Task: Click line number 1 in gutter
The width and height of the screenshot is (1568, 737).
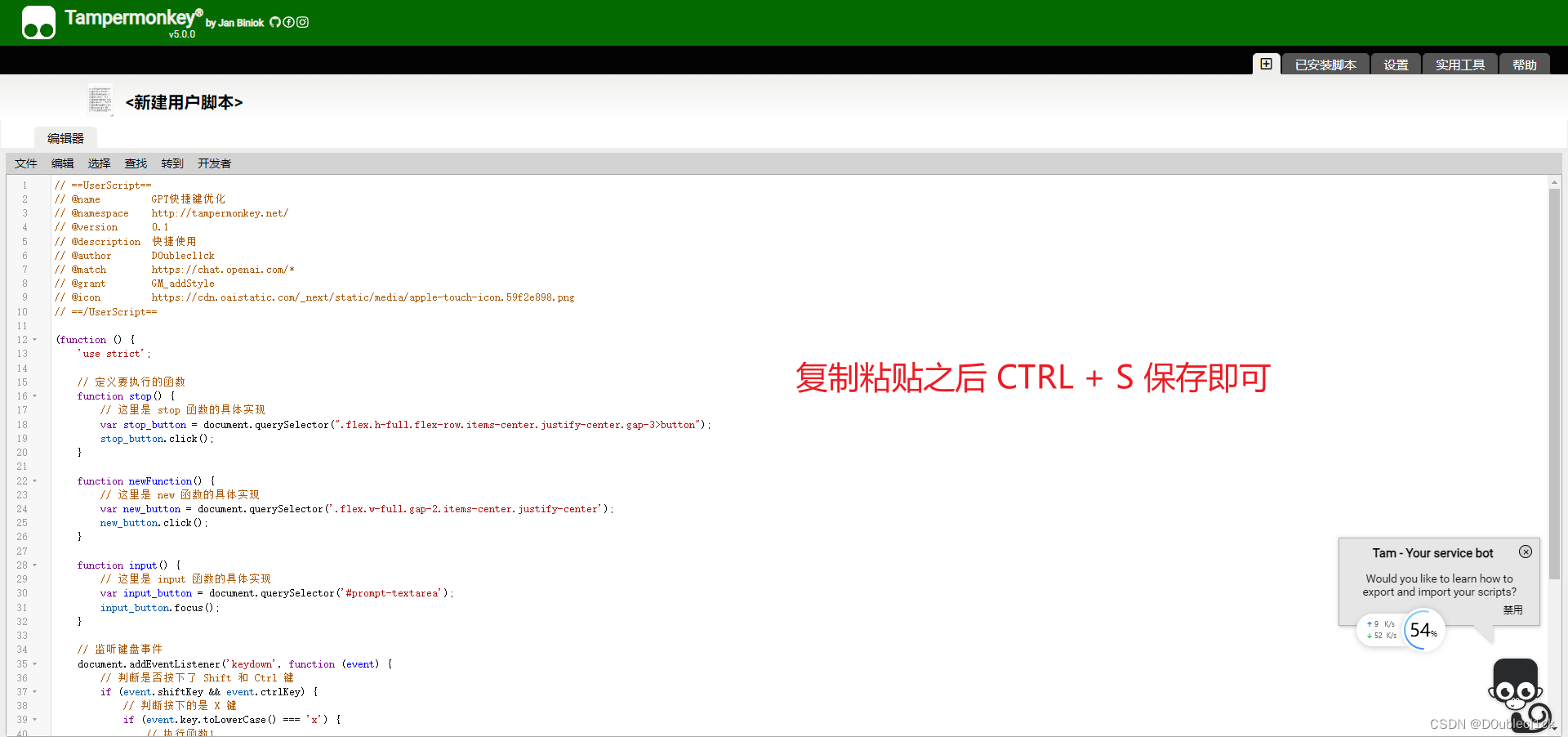Action: pos(24,185)
